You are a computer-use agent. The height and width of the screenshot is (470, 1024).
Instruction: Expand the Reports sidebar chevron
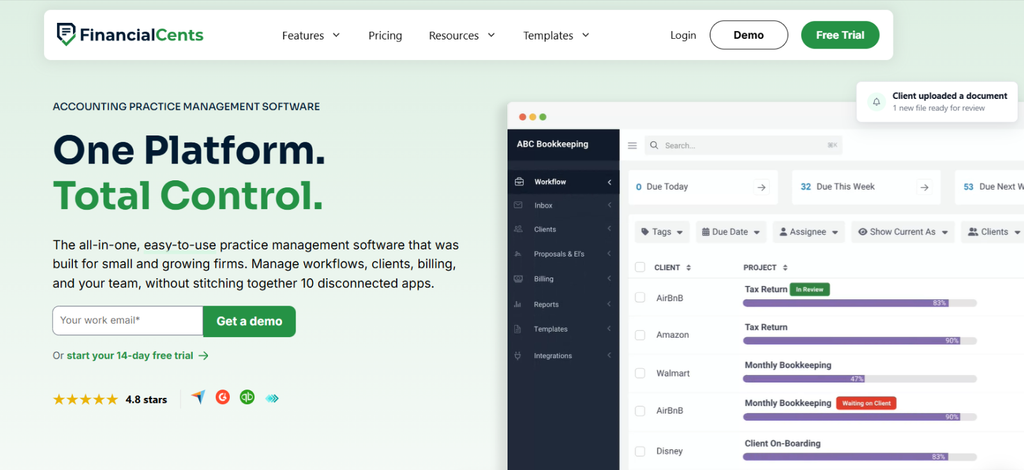(x=609, y=304)
